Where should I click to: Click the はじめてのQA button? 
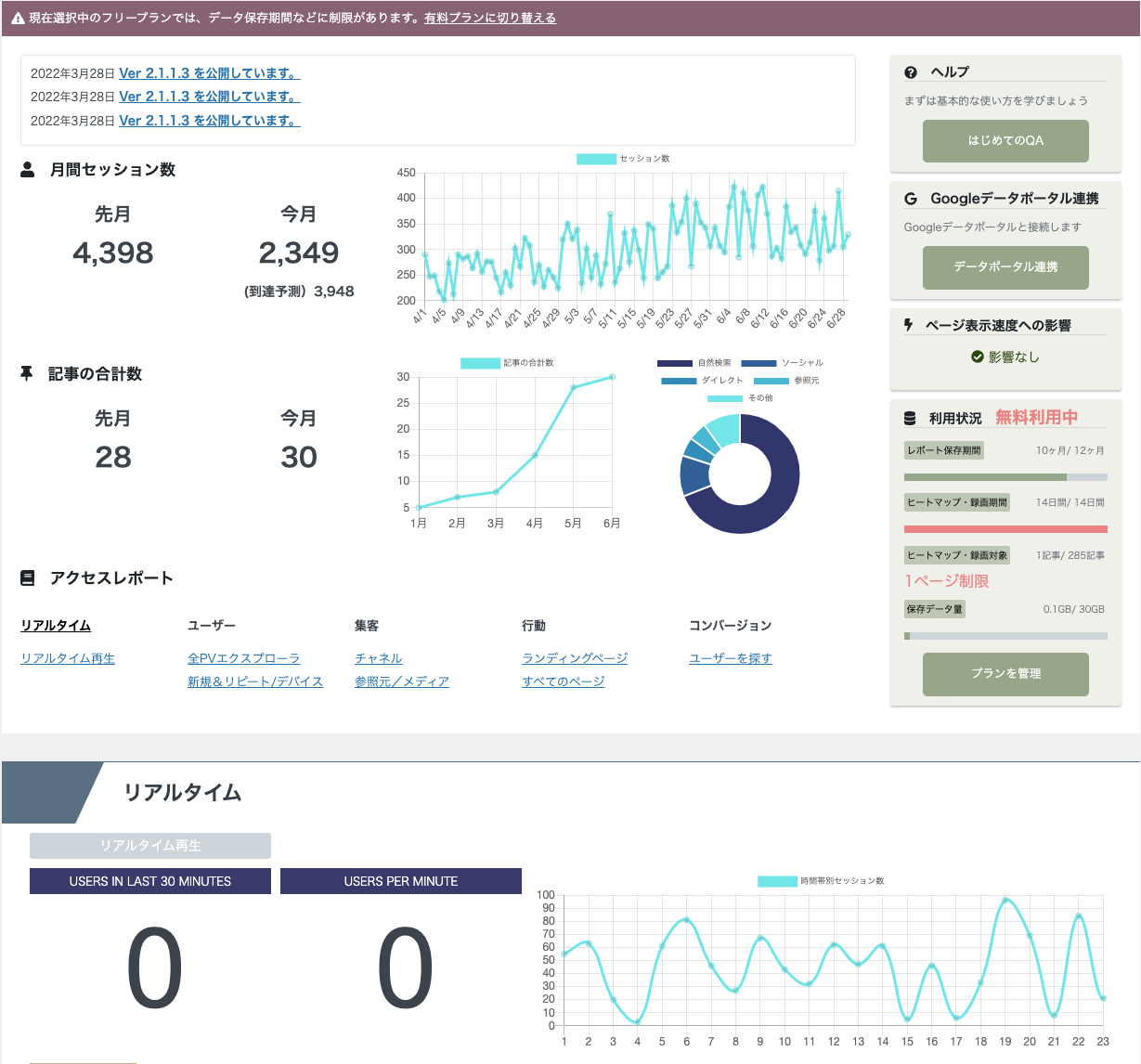tap(1005, 140)
